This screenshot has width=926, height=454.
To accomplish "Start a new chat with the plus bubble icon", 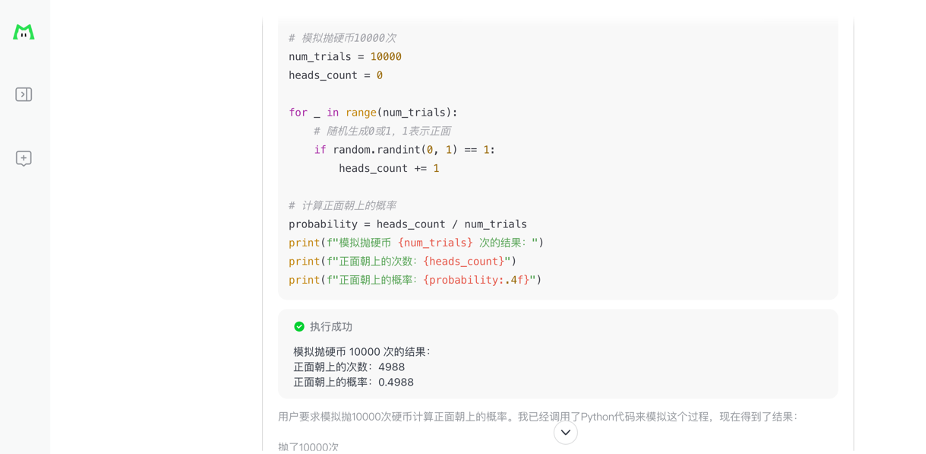I will [x=24, y=158].
